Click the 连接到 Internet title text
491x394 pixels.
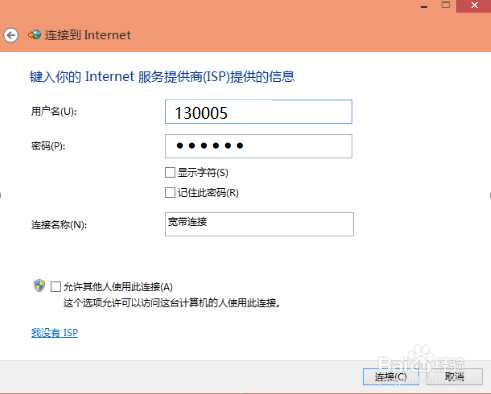[88, 35]
